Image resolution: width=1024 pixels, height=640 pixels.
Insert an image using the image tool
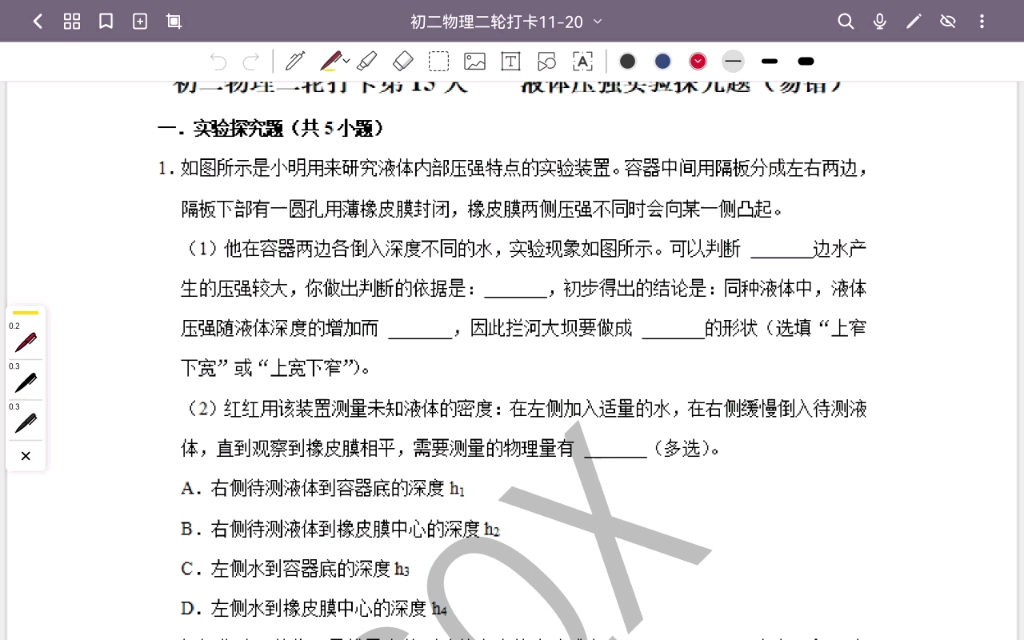[474, 61]
